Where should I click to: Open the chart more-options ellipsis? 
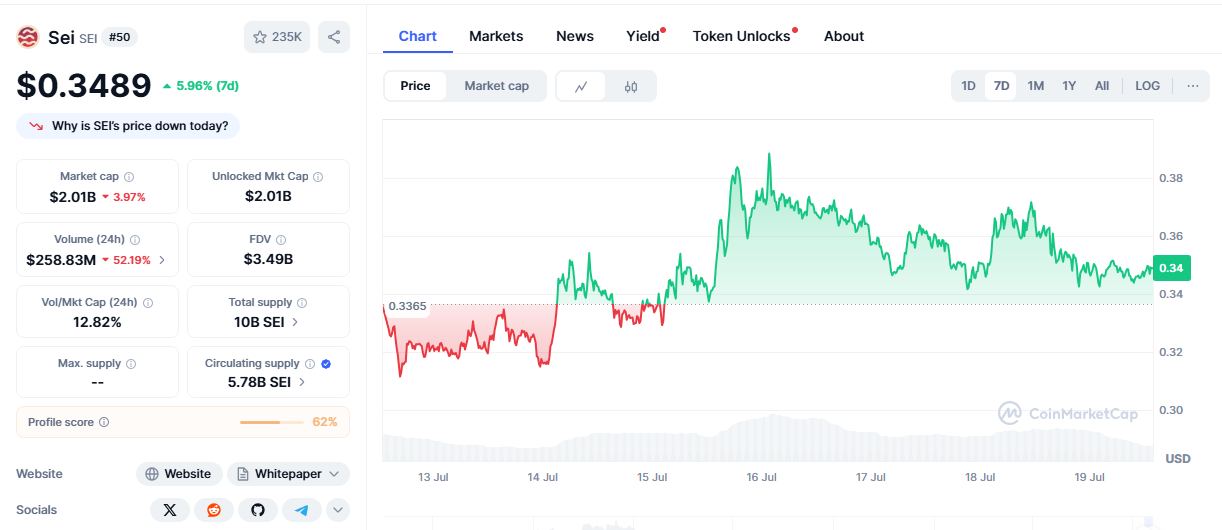click(x=1192, y=86)
